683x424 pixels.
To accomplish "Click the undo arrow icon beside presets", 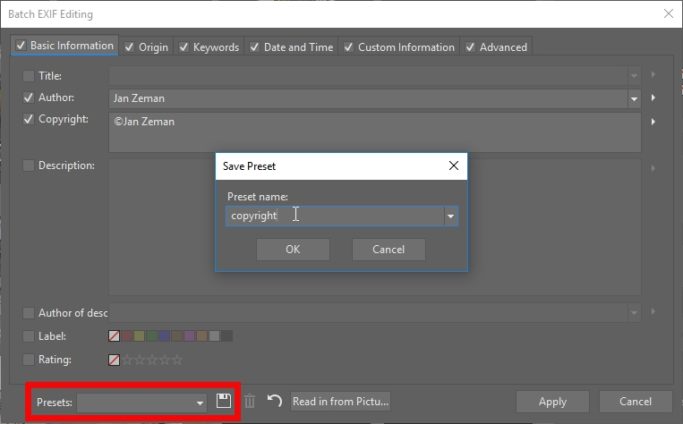I will tap(274, 400).
